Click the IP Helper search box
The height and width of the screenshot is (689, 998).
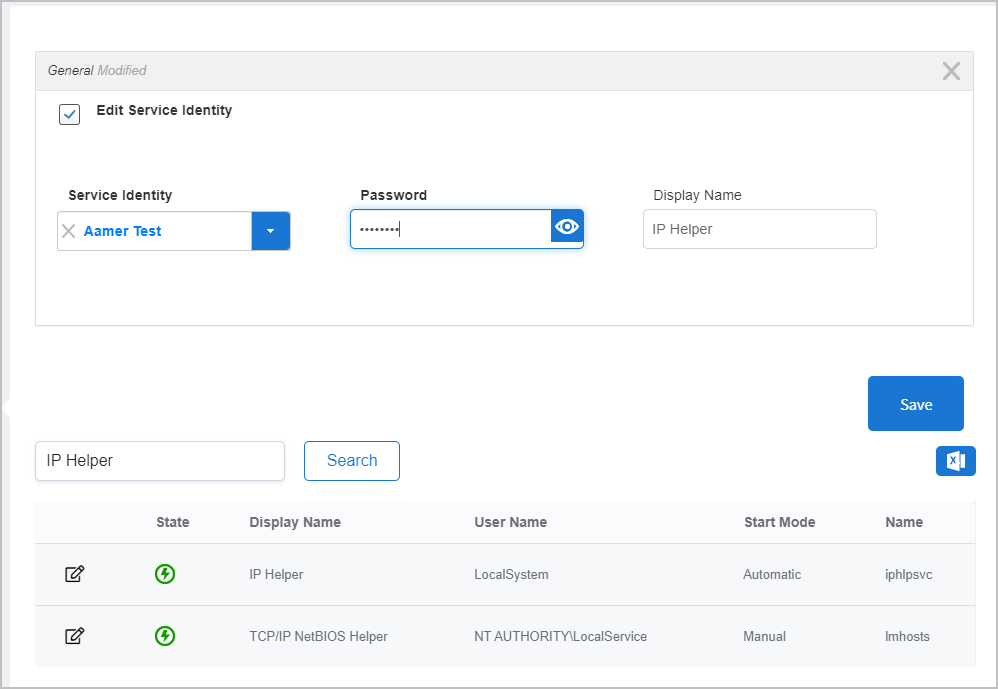160,461
